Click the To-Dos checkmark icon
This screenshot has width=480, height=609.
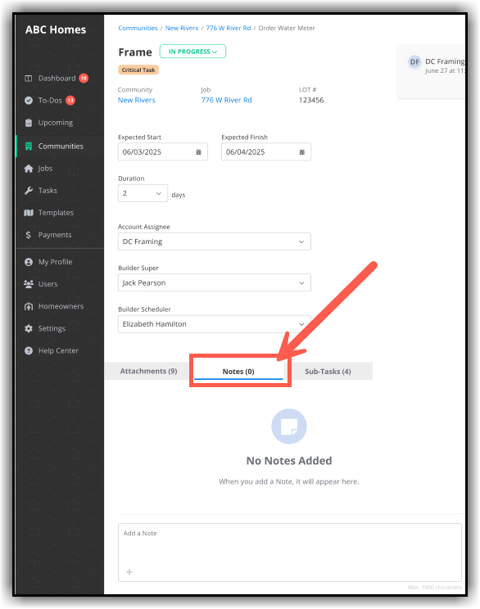[x=28, y=101]
